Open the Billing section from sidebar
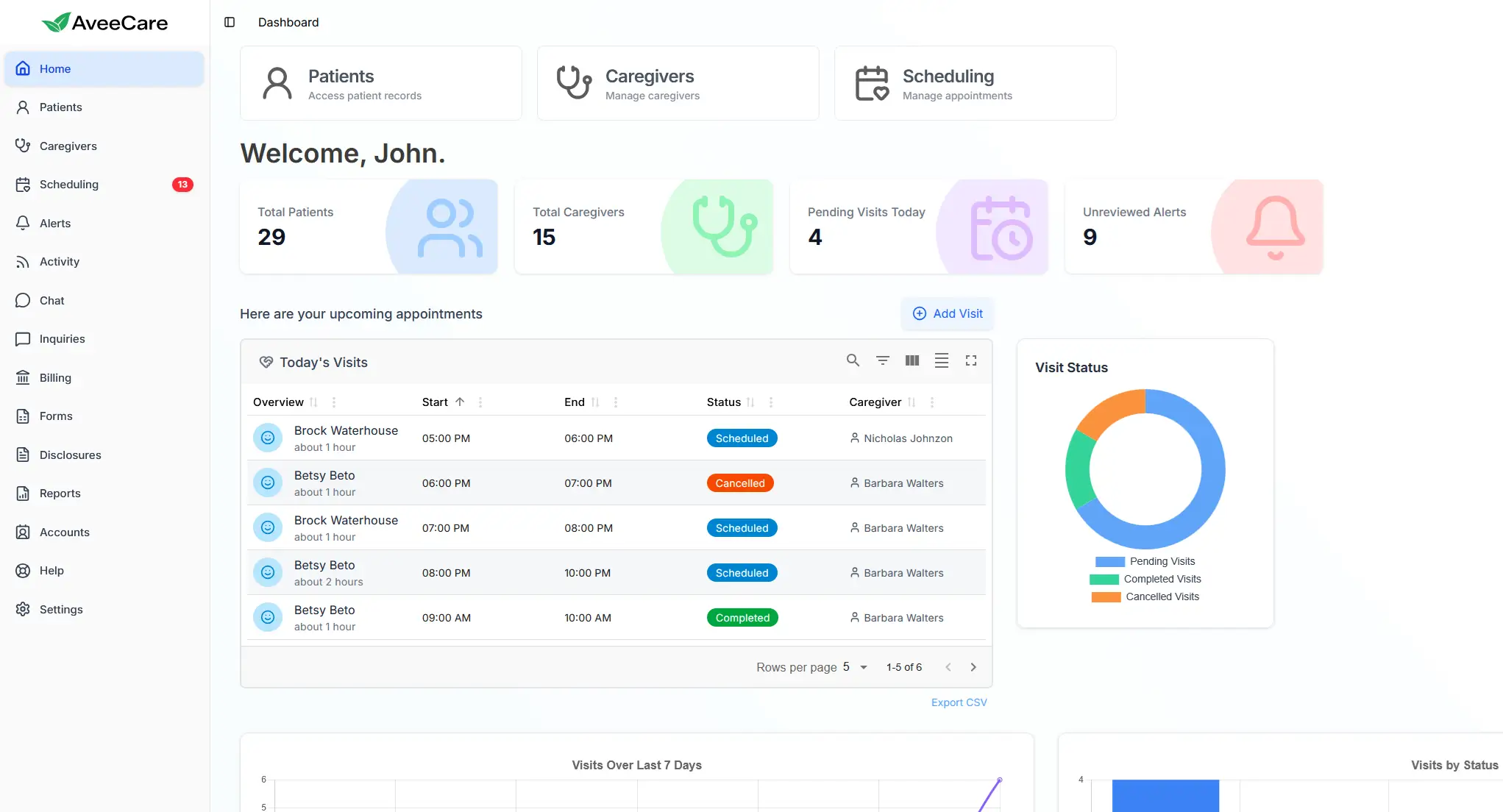This screenshot has height=812, width=1503. (54, 377)
